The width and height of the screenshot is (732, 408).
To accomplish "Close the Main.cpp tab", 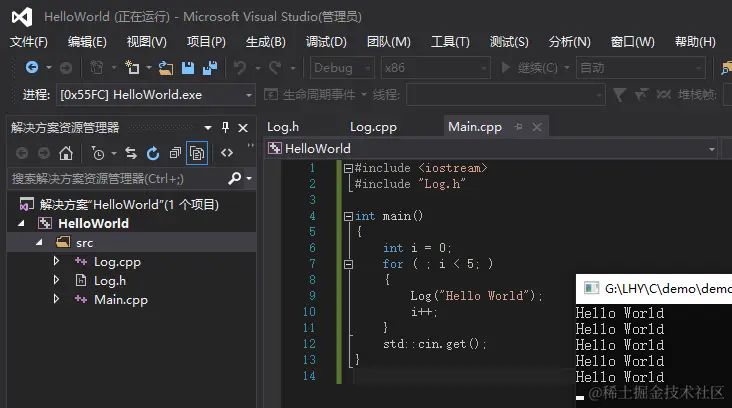I will coord(537,127).
